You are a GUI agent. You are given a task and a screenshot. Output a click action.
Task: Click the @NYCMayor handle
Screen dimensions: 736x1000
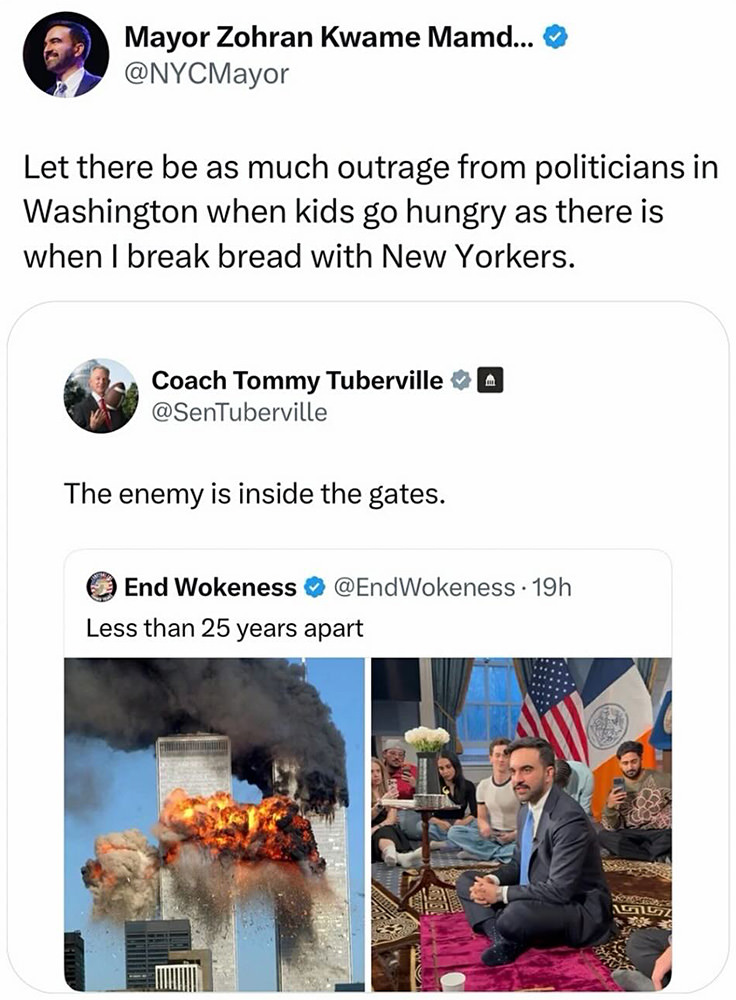pyautogui.click(x=206, y=73)
